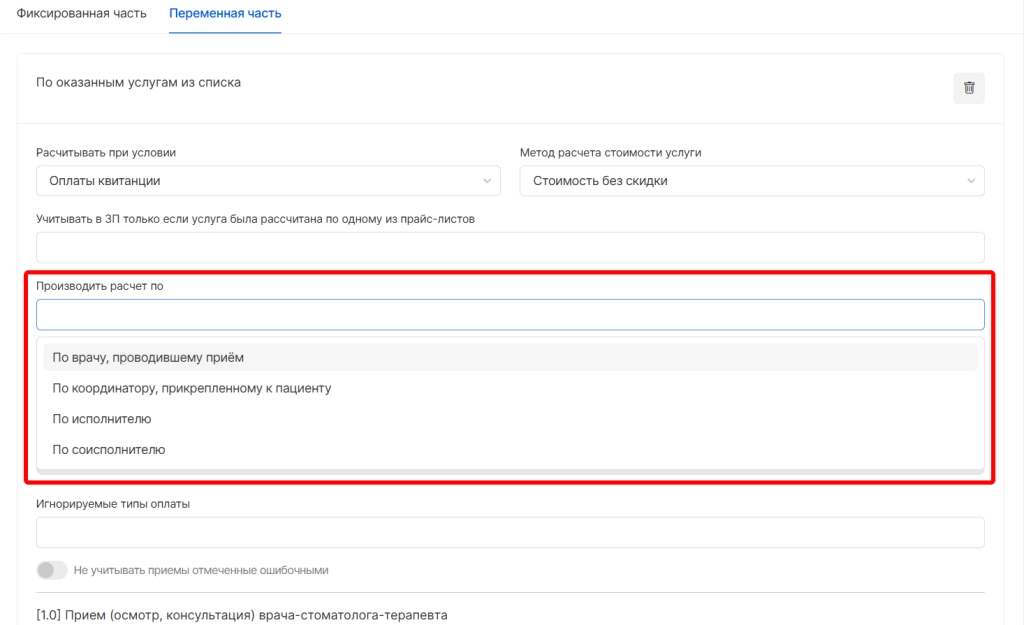Click the Игнорируемые типы оплаты field
The image size is (1024, 625).
click(x=510, y=533)
